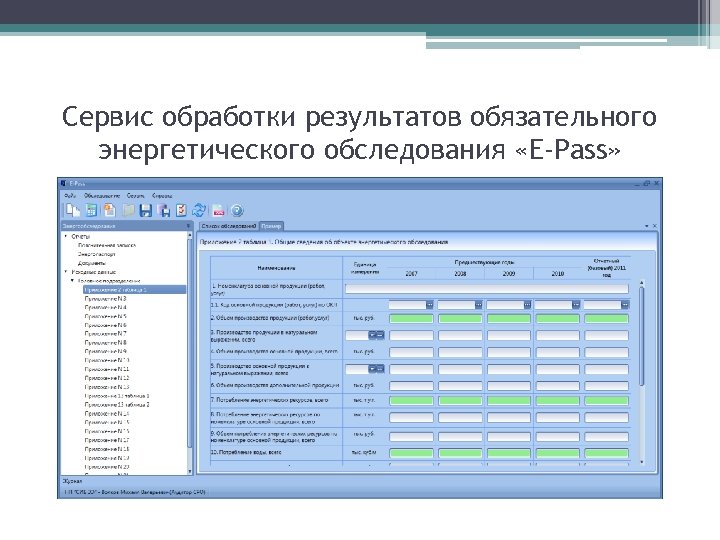Open the 2008 product code dropdown
The image size is (720, 540).
[x=478, y=304]
